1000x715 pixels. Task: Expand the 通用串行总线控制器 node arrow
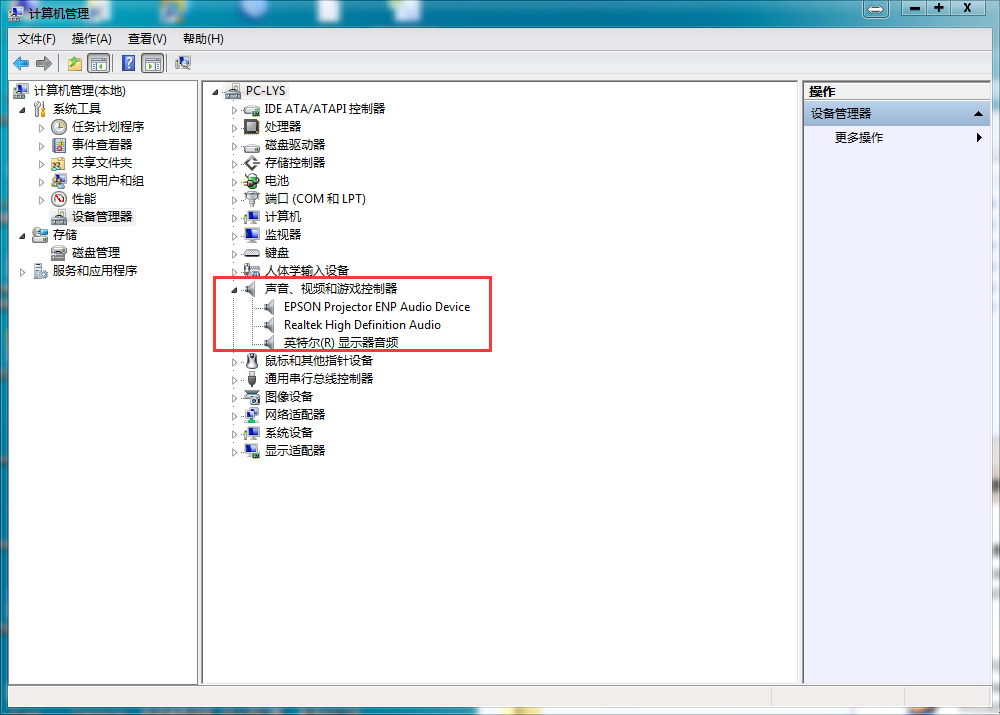click(x=234, y=380)
